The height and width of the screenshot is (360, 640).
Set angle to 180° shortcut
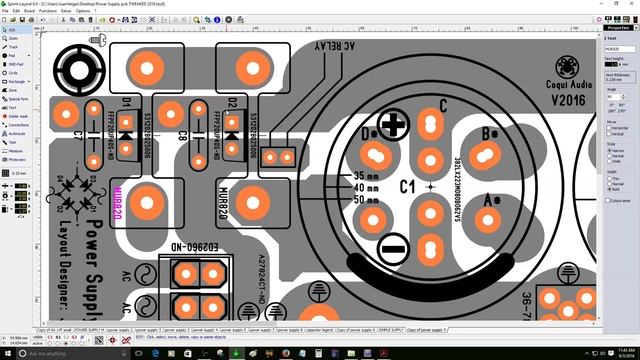point(612,111)
